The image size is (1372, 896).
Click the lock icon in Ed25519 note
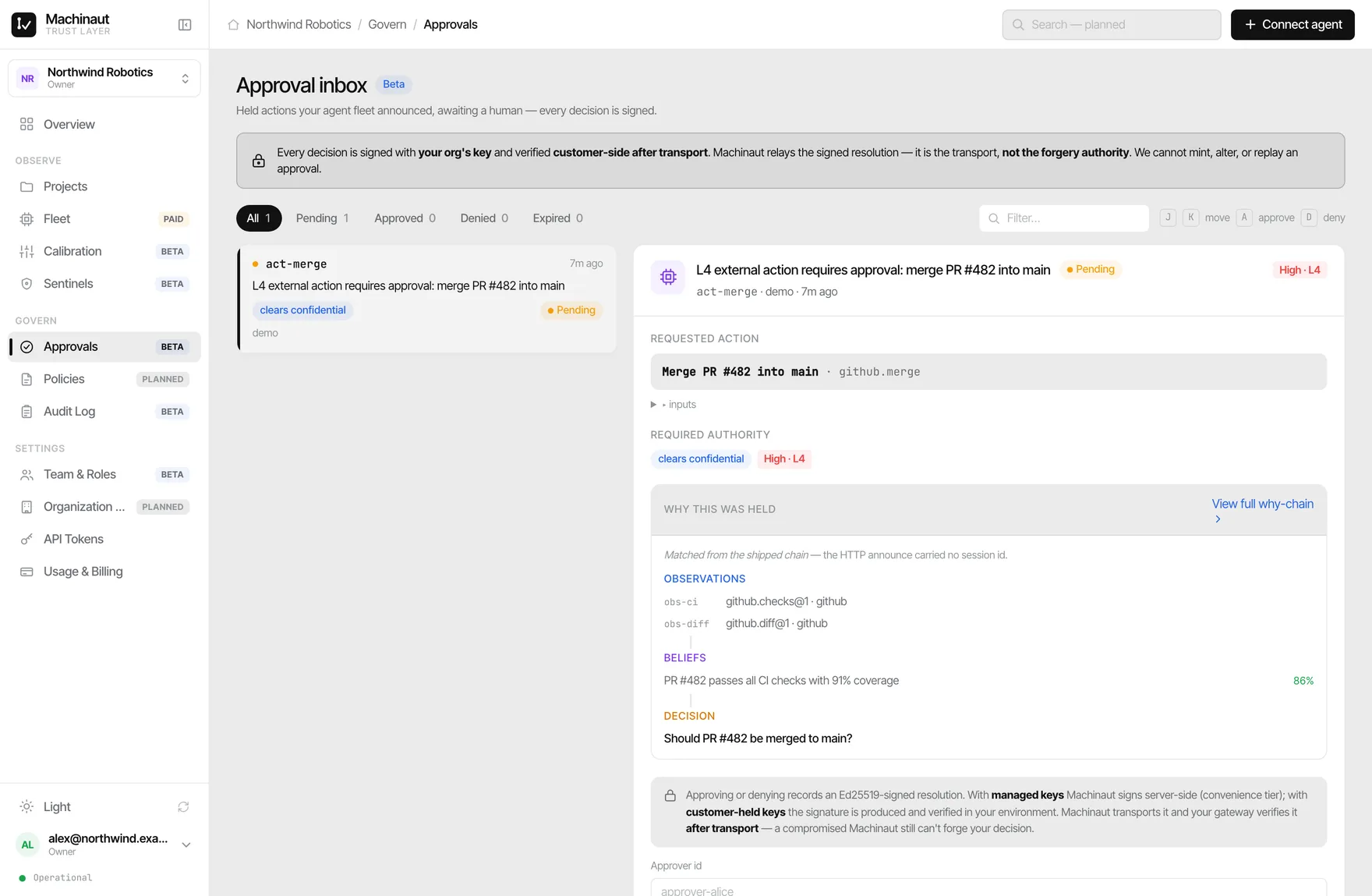tap(670, 796)
